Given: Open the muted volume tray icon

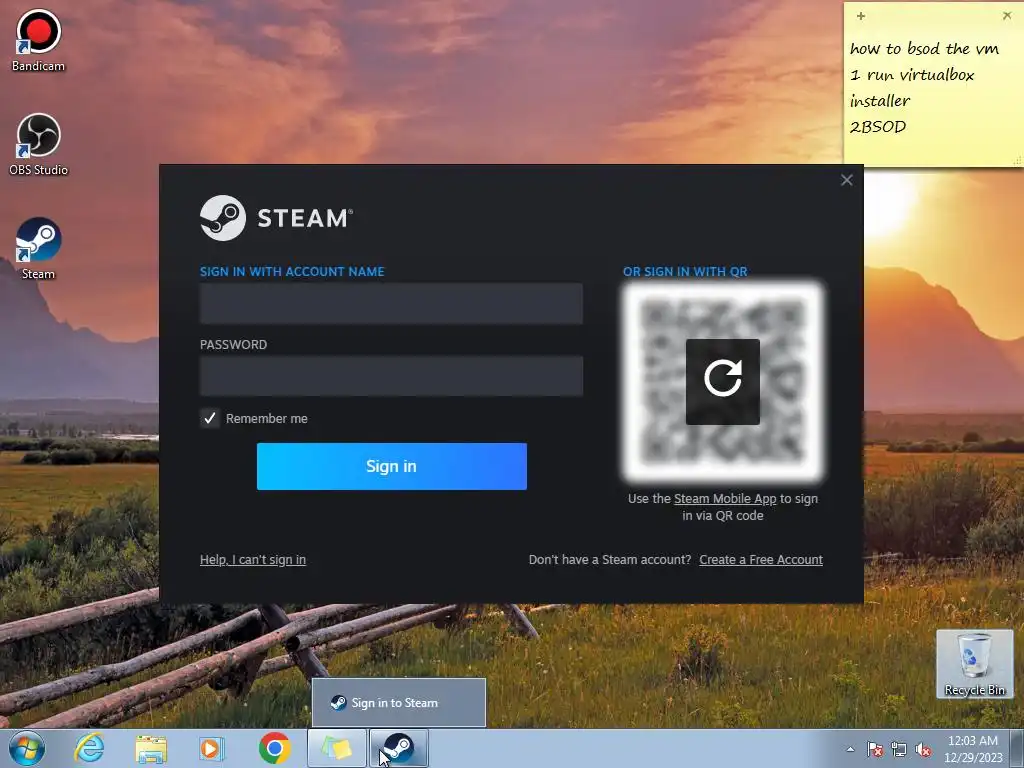Looking at the screenshot, I should tap(923, 750).
